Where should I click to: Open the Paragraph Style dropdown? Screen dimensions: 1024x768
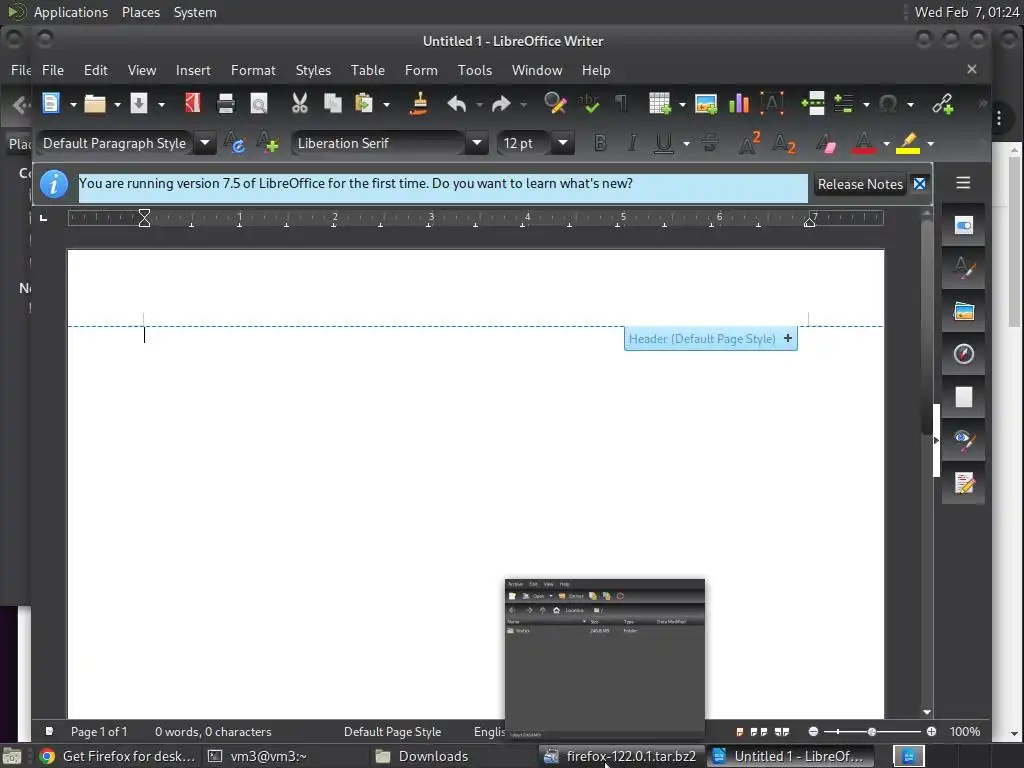(x=205, y=143)
